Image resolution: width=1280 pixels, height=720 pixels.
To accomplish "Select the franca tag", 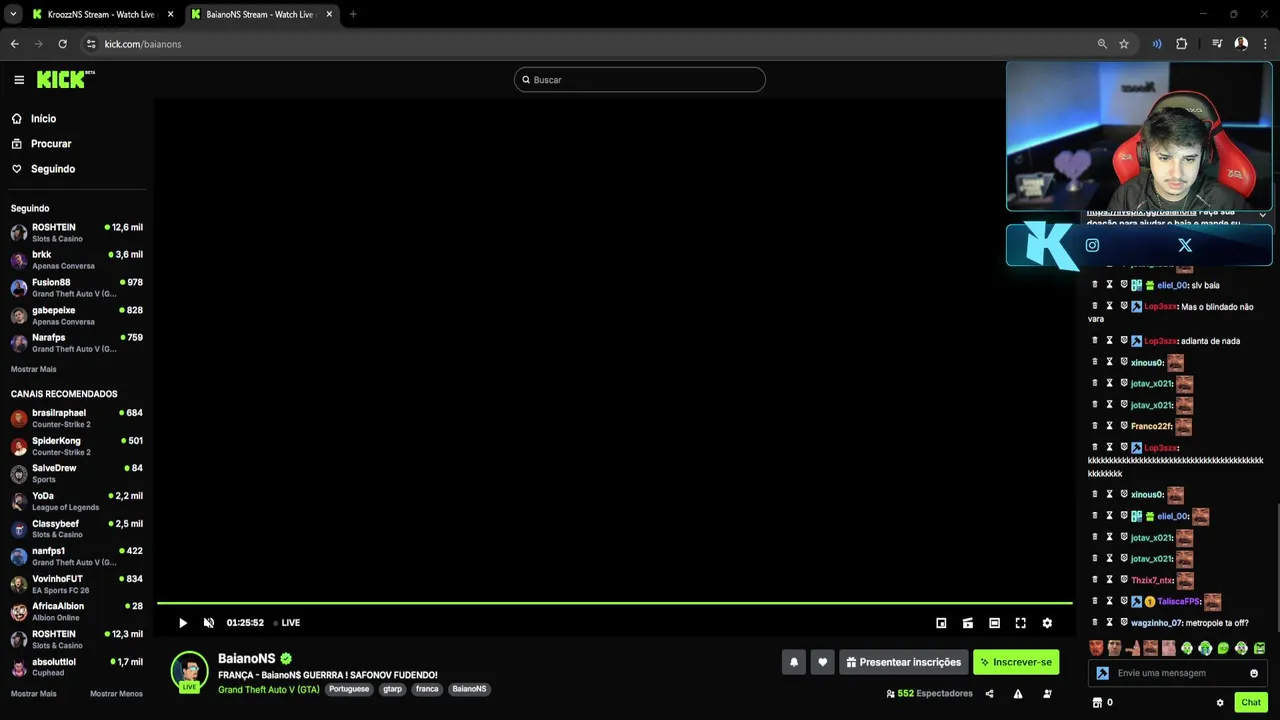I will point(427,689).
